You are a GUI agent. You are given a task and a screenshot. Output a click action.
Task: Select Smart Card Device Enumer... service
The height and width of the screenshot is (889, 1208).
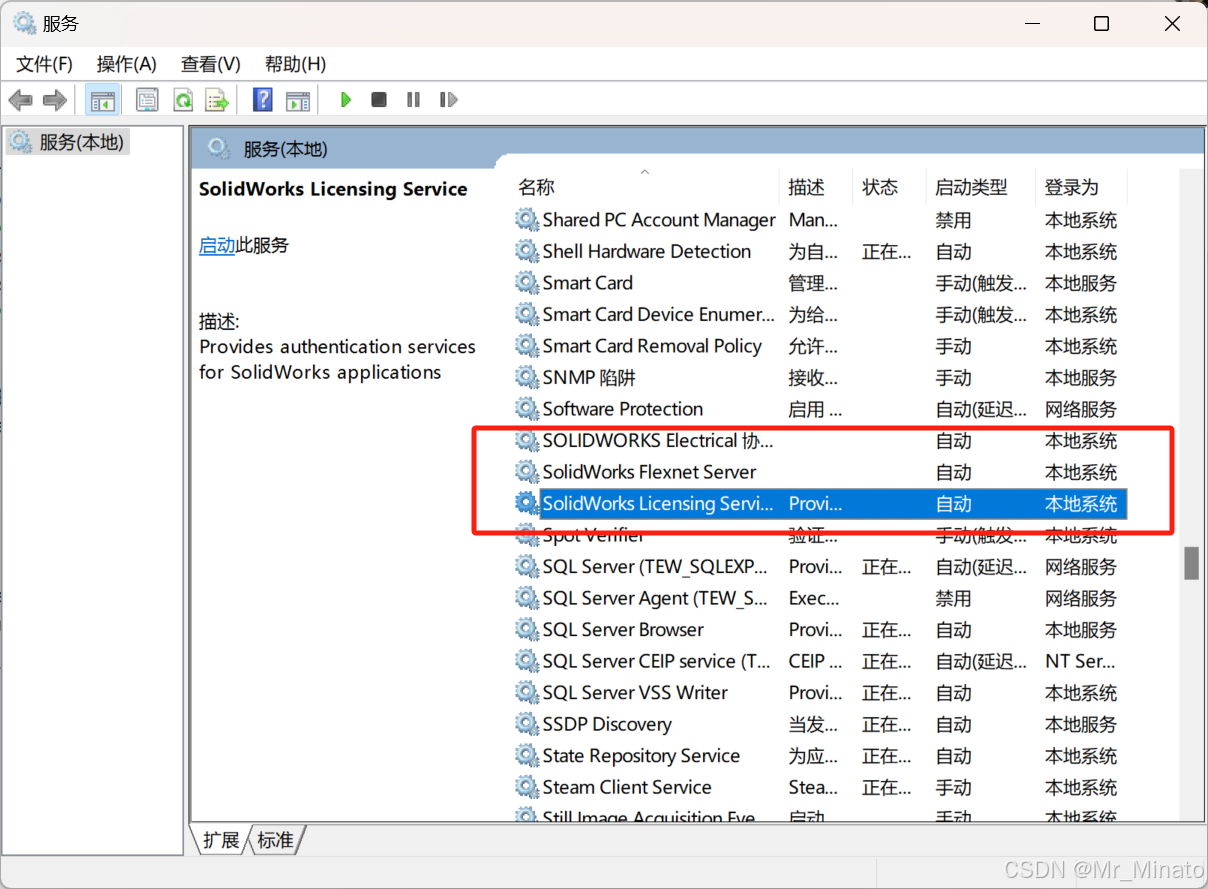658,314
